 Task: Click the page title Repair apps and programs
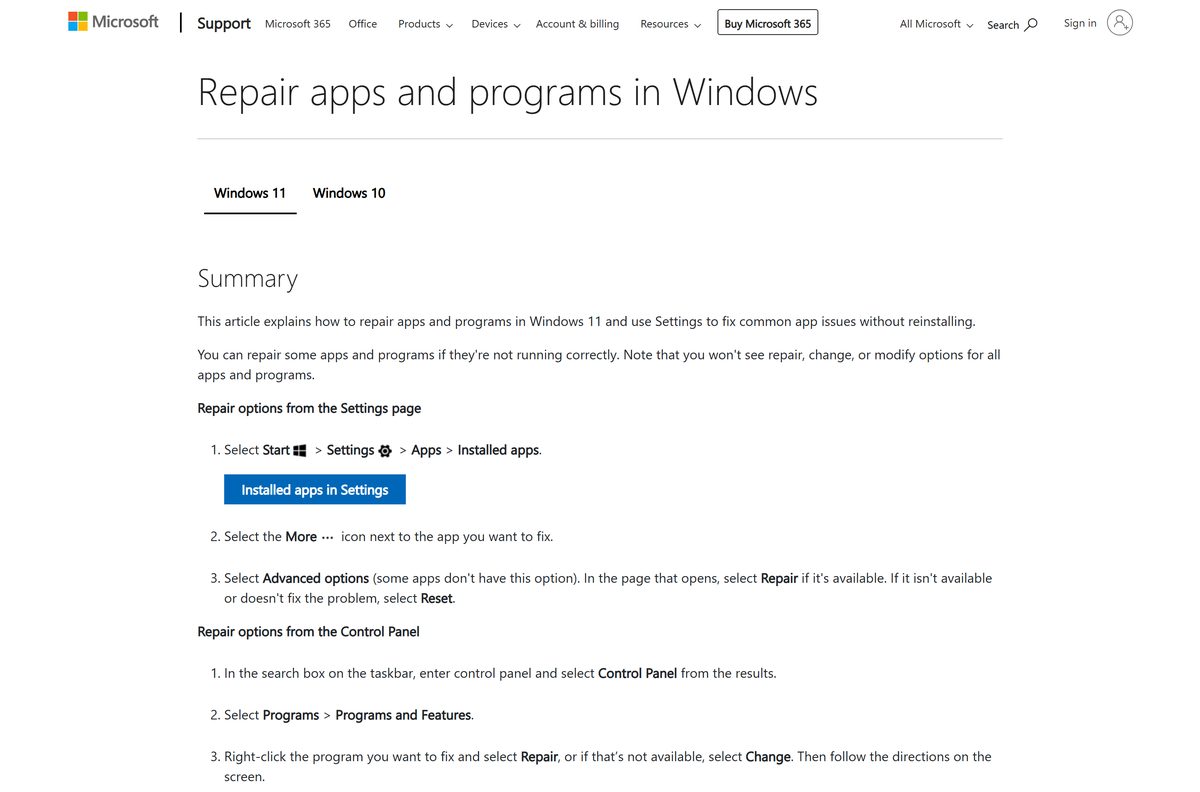pyautogui.click(x=508, y=92)
